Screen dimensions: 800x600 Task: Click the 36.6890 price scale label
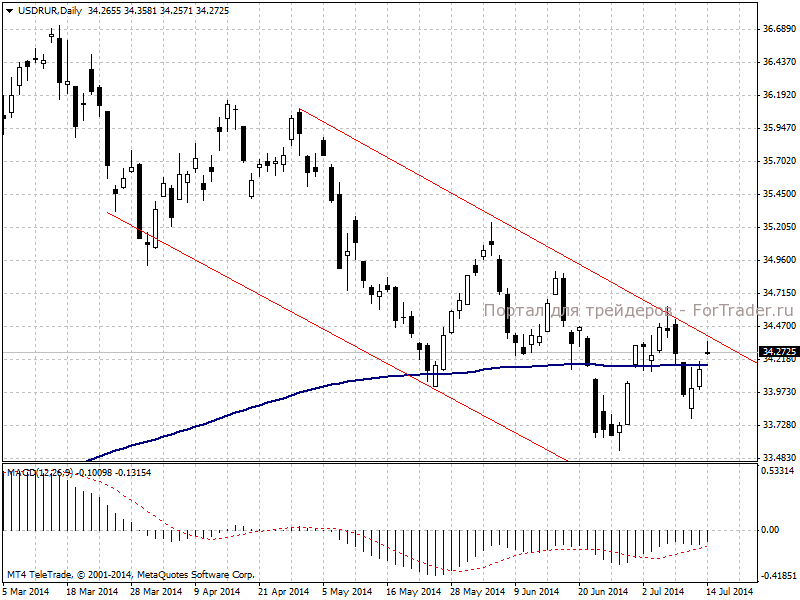pos(779,29)
